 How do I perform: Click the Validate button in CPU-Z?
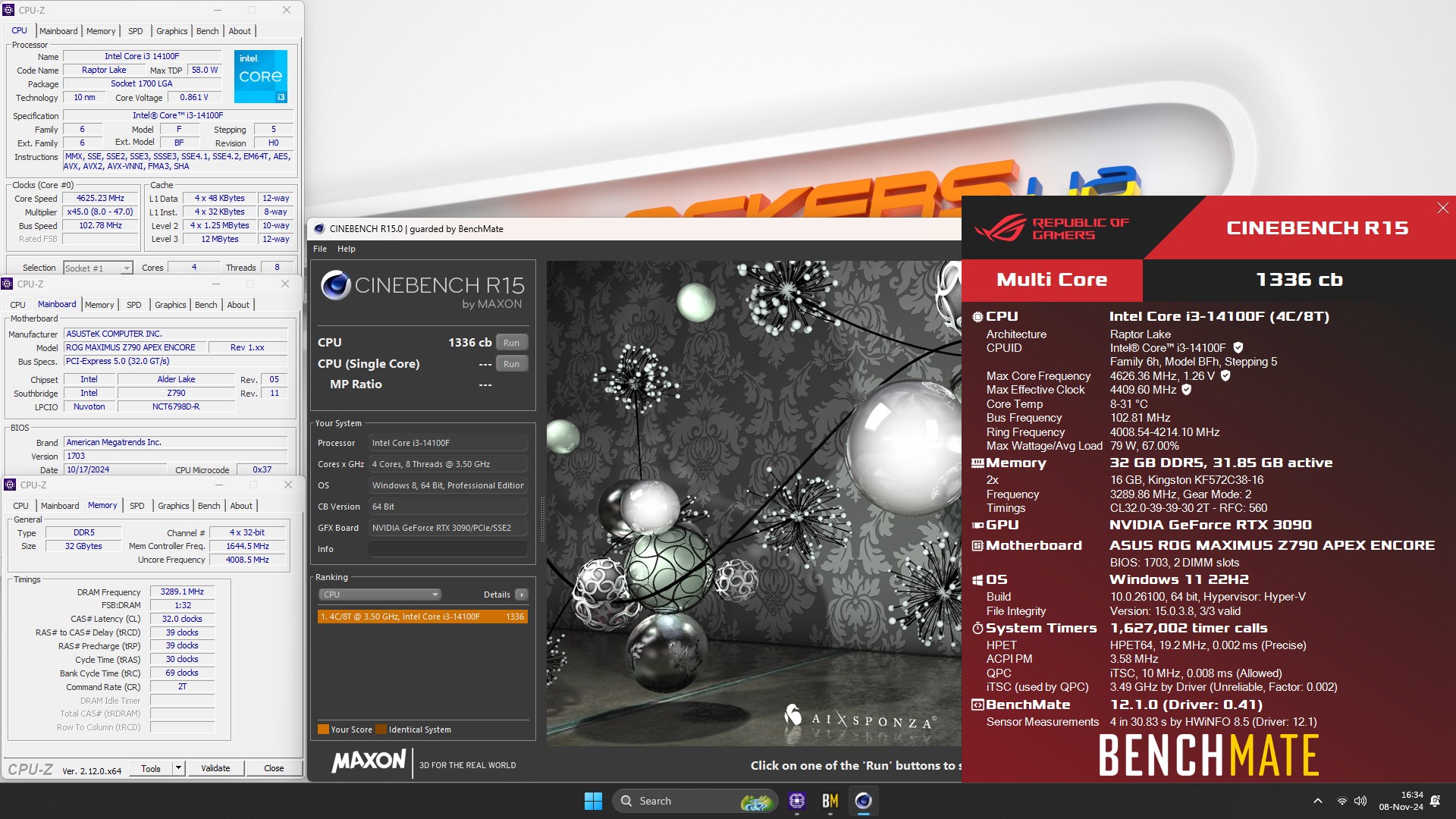click(x=215, y=768)
